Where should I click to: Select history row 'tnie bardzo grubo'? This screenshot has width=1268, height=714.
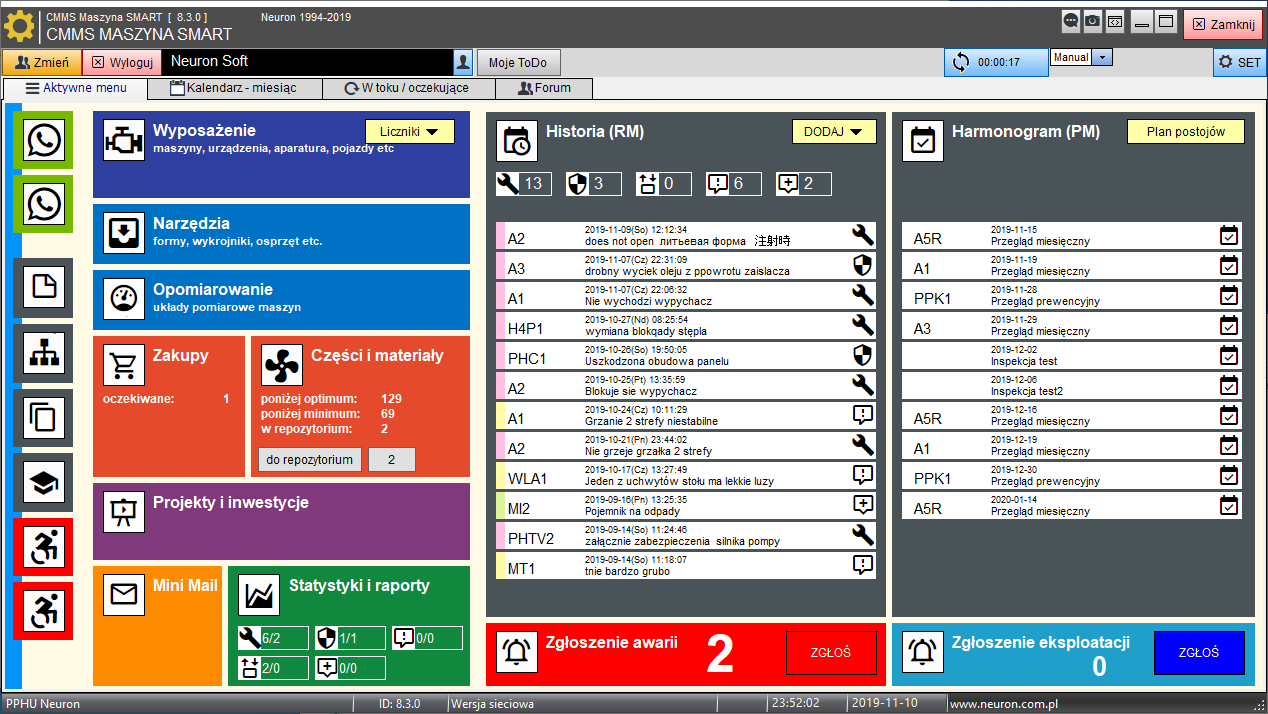coord(686,565)
